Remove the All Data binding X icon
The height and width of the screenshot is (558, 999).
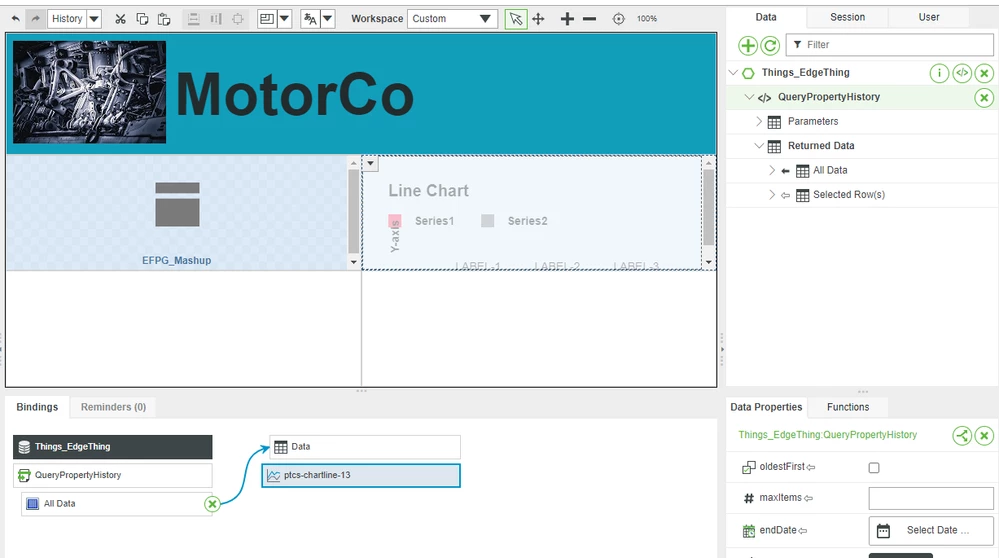(x=212, y=504)
